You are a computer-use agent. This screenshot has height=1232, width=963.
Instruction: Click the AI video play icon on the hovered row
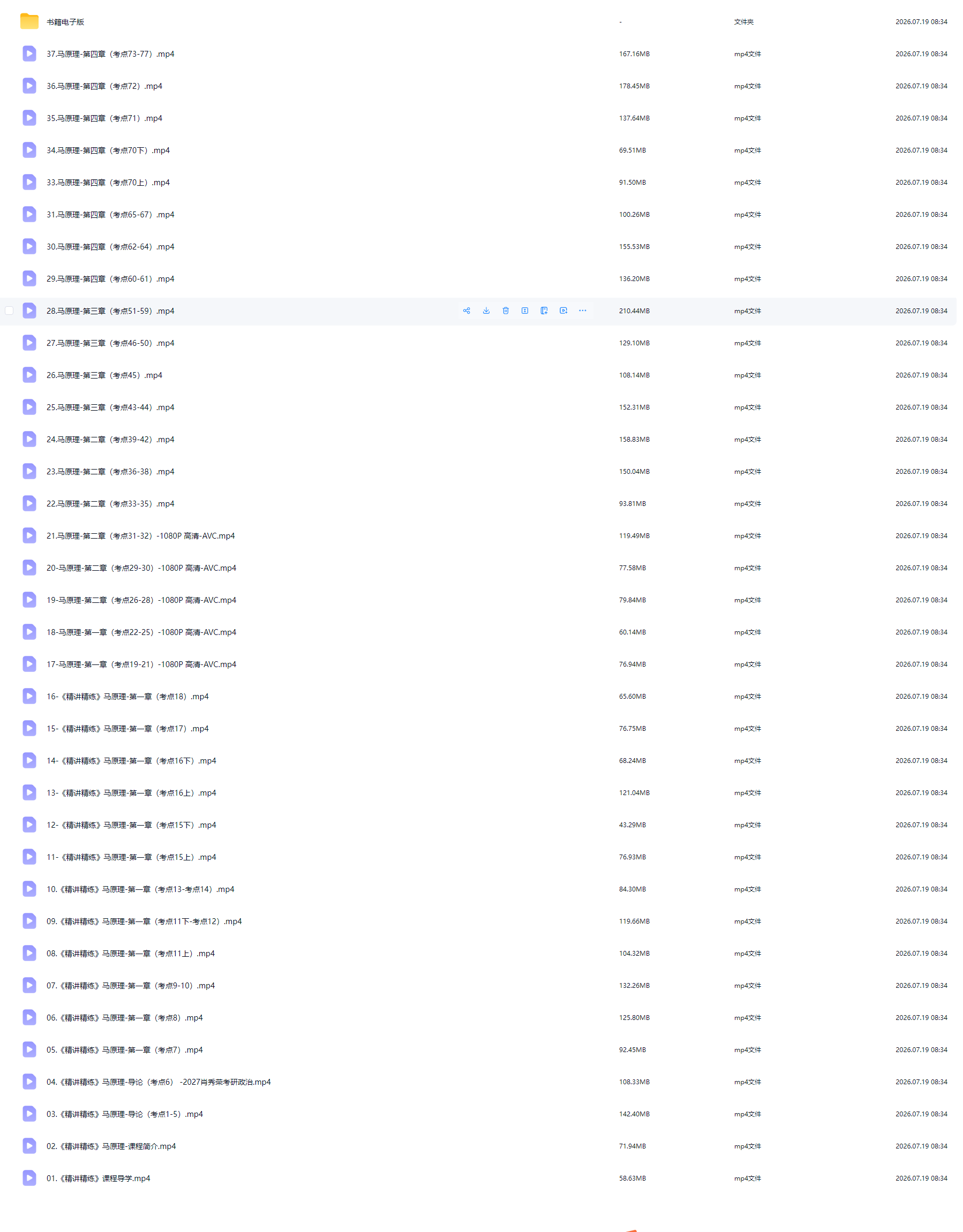coord(563,311)
